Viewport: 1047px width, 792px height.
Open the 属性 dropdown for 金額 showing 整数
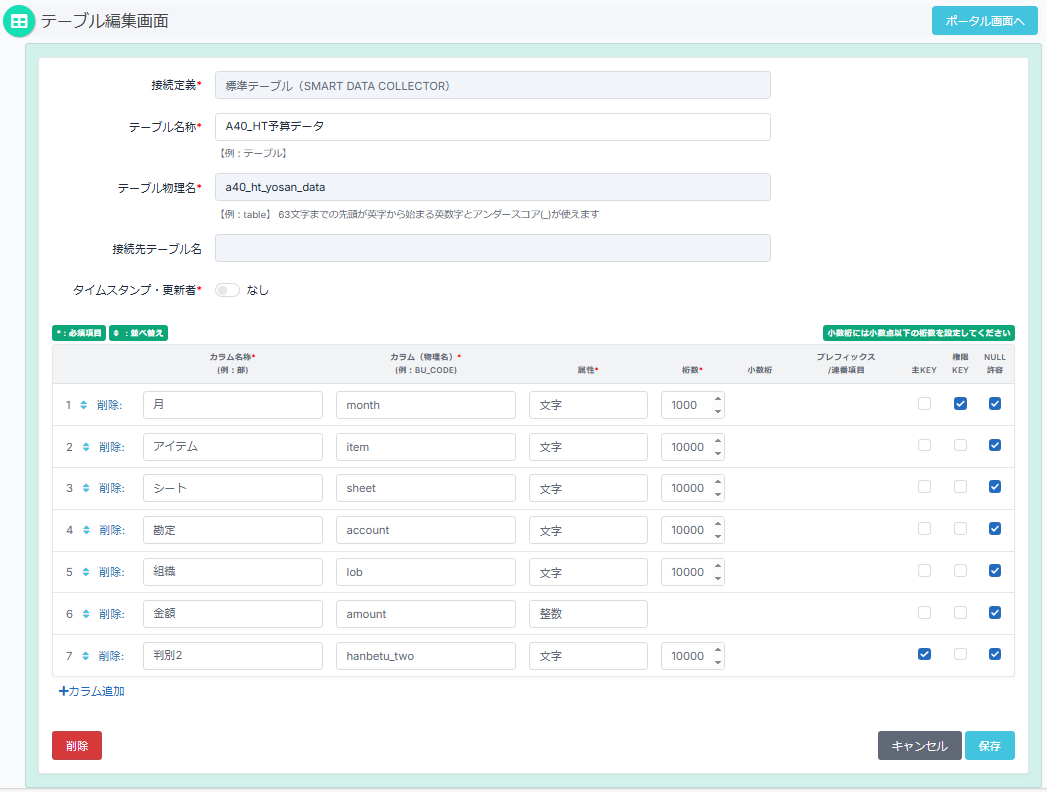588,614
